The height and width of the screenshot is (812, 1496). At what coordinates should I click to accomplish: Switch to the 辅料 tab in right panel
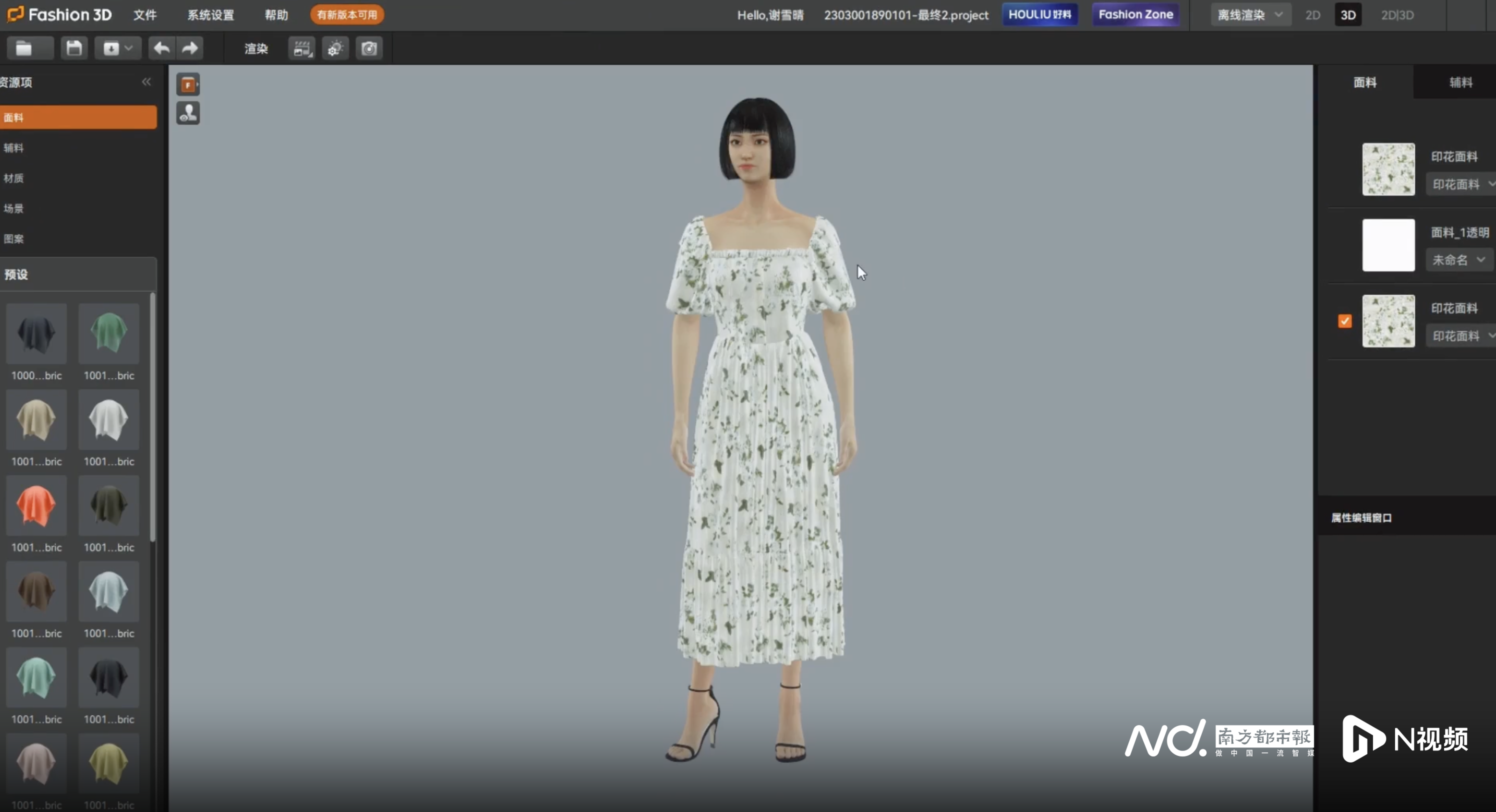click(1460, 82)
